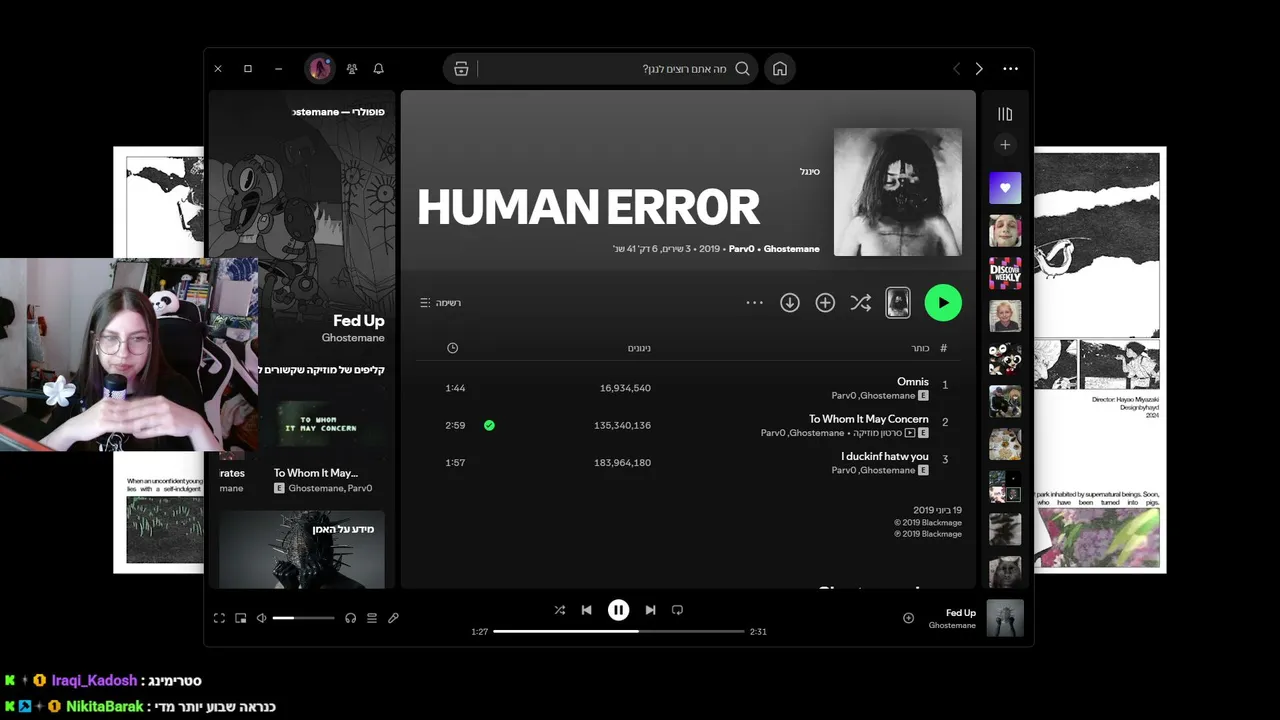Open the Ghostemane artist link under the title
The height and width of the screenshot is (720, 1280).
click(791, 249)
